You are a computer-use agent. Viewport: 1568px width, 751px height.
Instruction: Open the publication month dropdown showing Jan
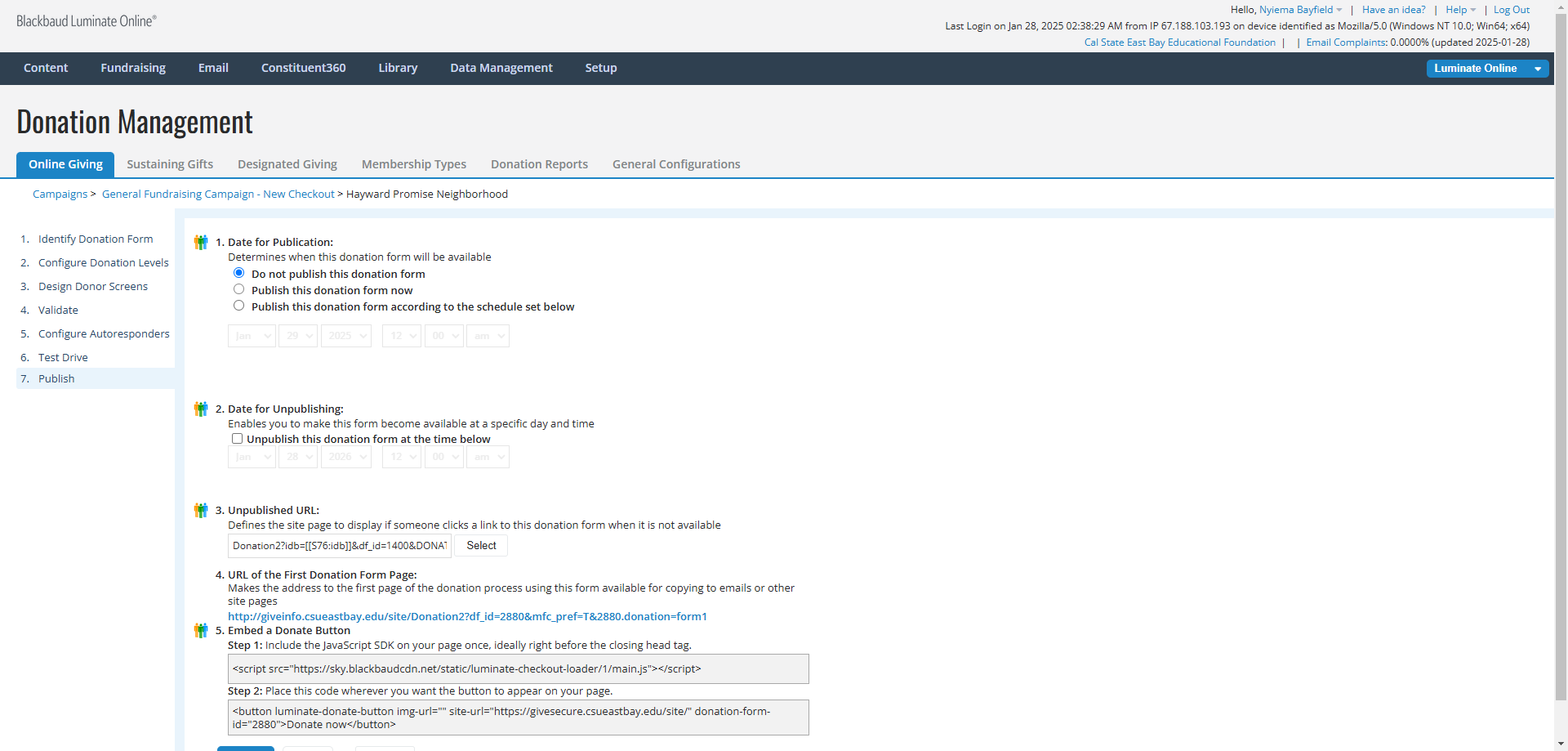click(x=252, y=336)
